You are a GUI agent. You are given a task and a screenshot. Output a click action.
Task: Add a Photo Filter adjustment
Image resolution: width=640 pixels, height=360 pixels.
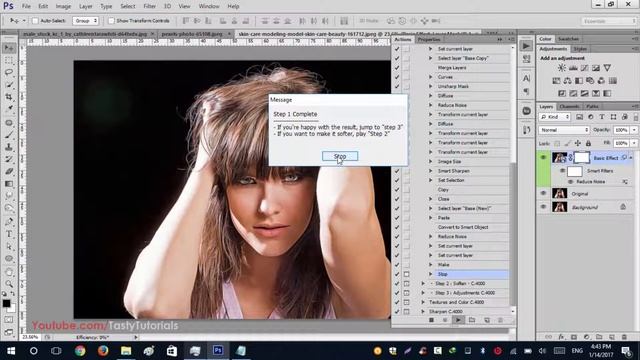[x=590, y=81]
